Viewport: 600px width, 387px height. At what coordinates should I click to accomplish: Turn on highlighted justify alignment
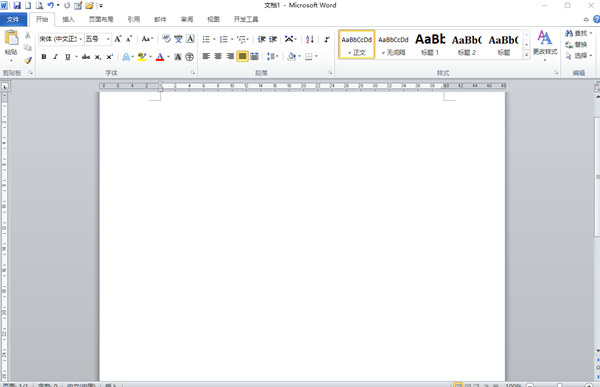[x=242, y=57]
